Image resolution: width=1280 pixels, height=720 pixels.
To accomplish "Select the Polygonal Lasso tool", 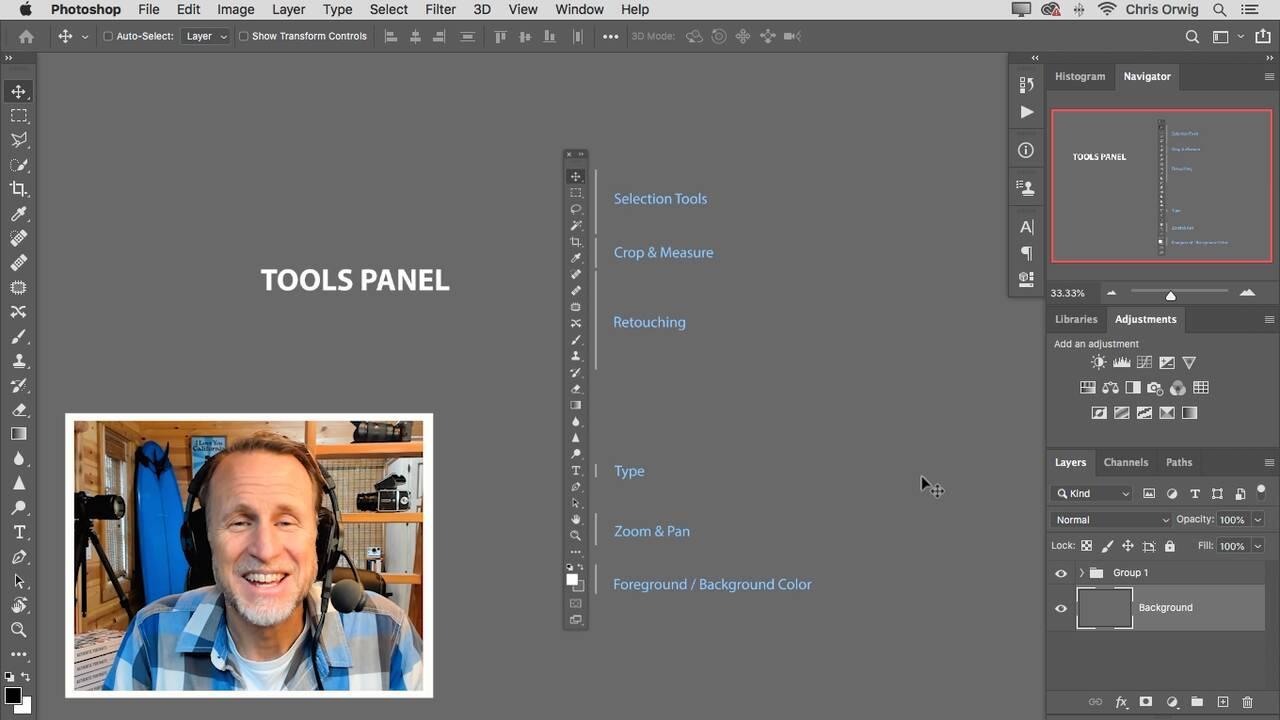I will (19, 140).
